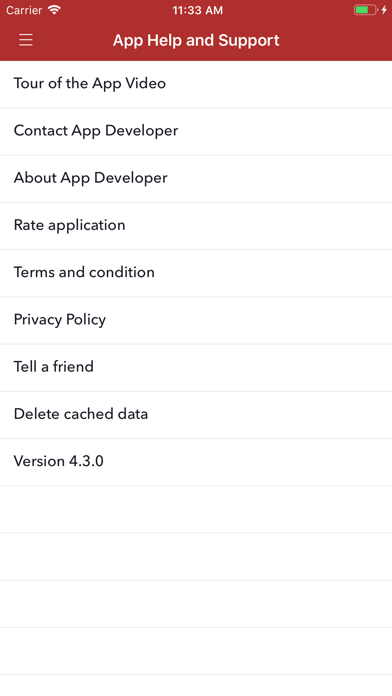Open Tour of the App Video
This screenshot has width=392, height=696.
click(196, 84)
